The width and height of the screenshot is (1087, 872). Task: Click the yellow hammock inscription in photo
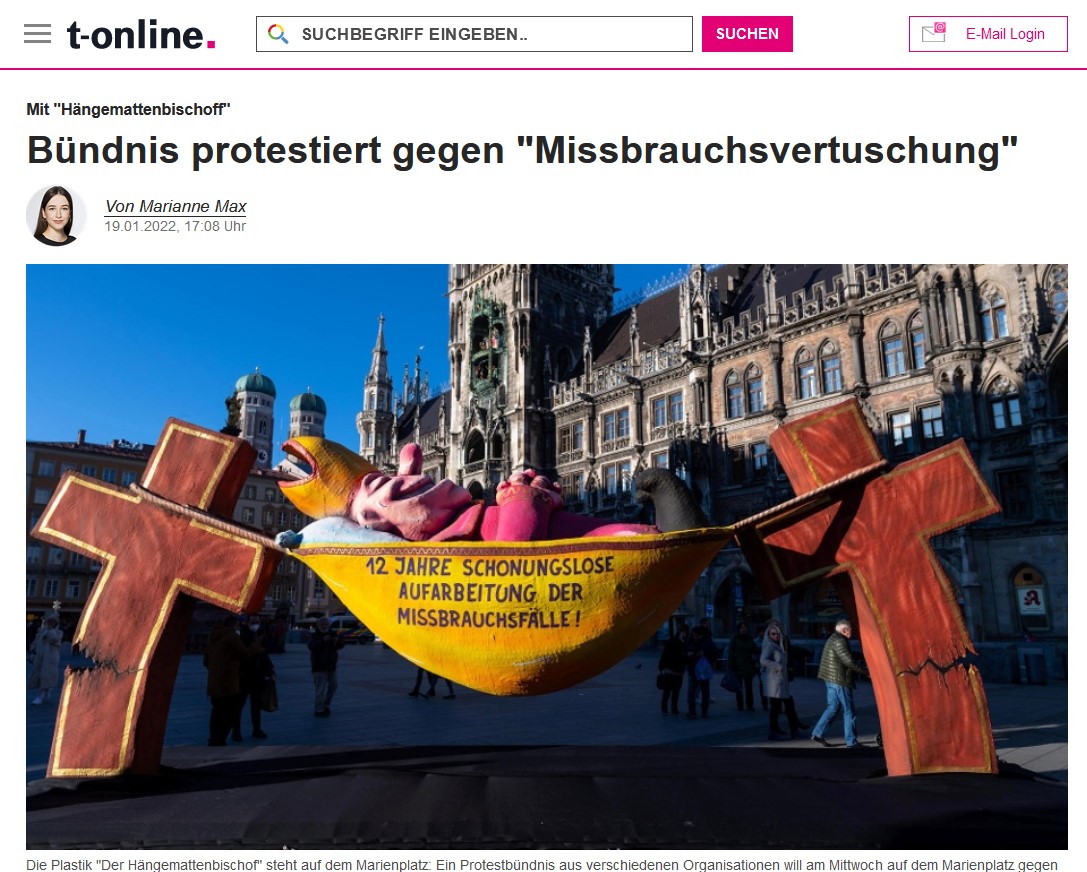coord(489,591)
